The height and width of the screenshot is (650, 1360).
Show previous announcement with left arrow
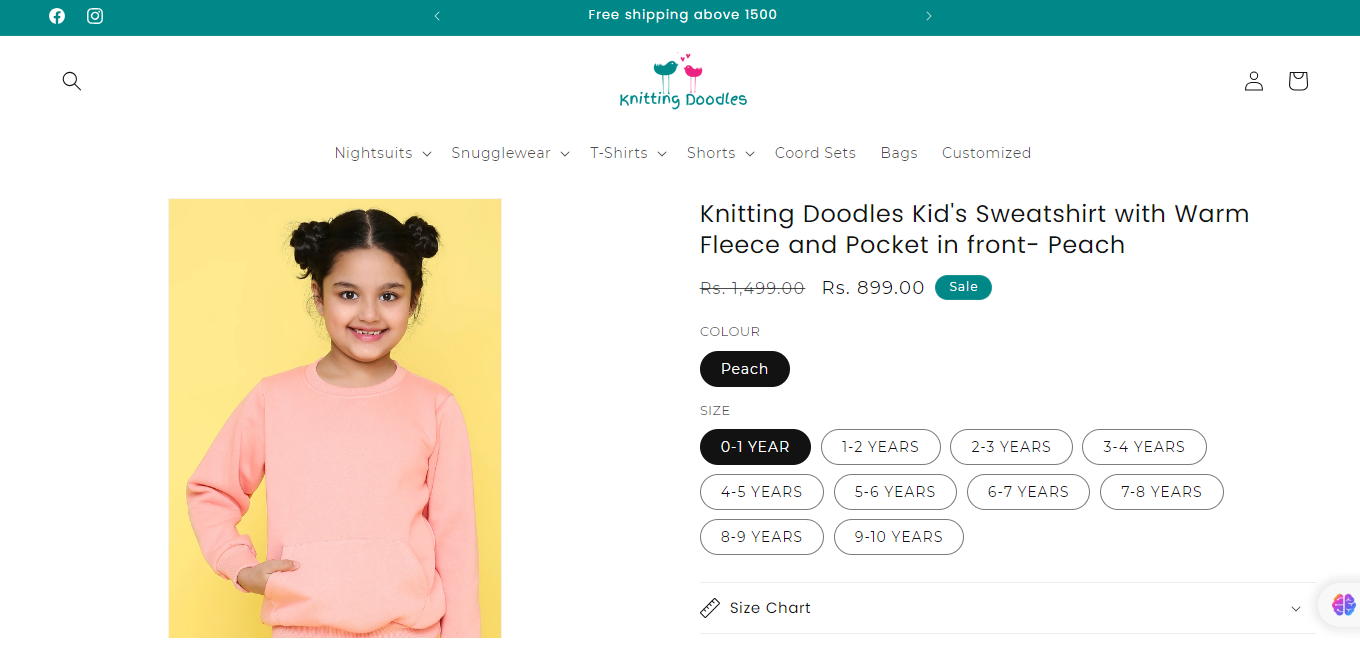(437, 16)
